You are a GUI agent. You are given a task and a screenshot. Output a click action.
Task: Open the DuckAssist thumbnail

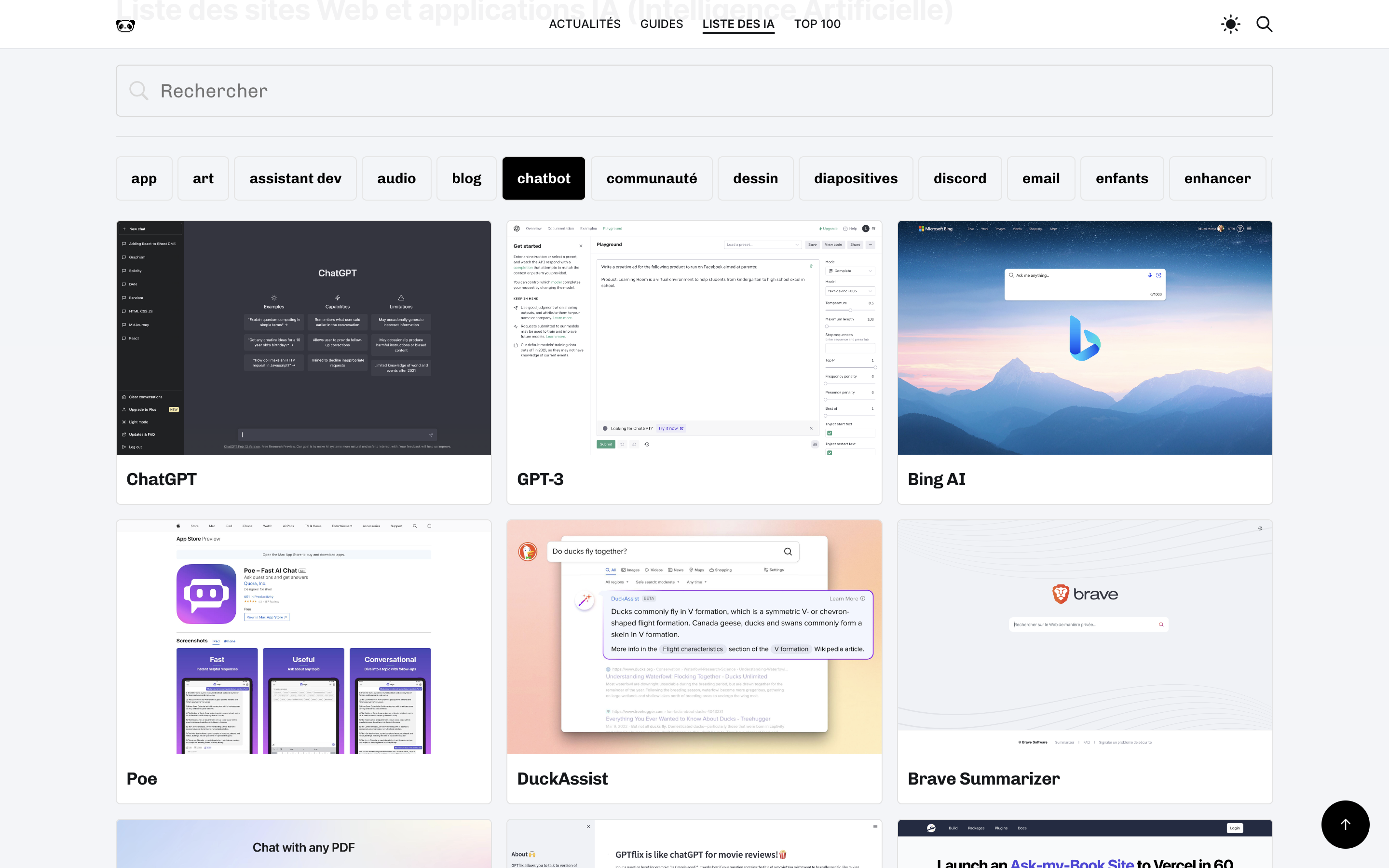694,637
